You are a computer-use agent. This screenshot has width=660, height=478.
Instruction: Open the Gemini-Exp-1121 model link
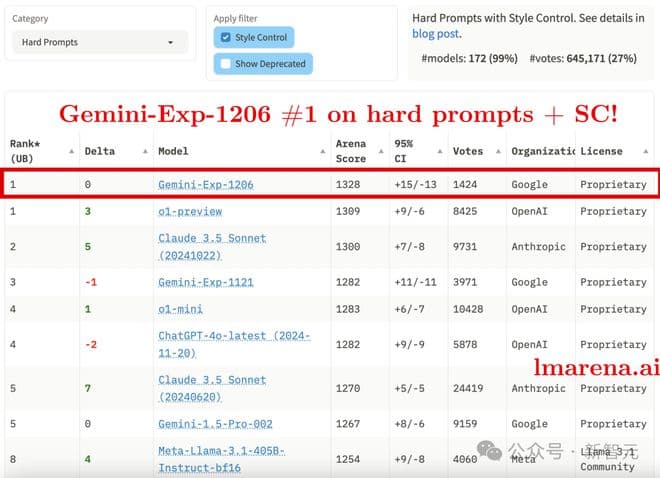[x=205, y=283]
